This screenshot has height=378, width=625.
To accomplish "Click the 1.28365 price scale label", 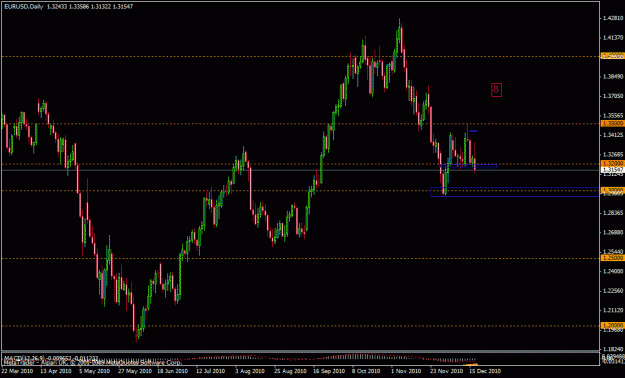I will (613, 213).
